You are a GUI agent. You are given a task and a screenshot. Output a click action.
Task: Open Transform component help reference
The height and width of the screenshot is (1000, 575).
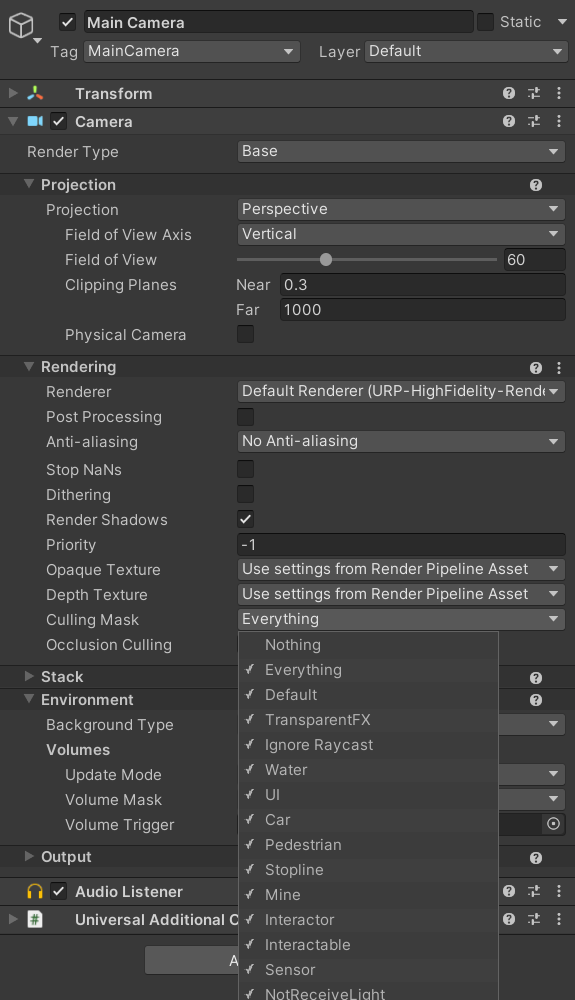(x=509, y=93)
